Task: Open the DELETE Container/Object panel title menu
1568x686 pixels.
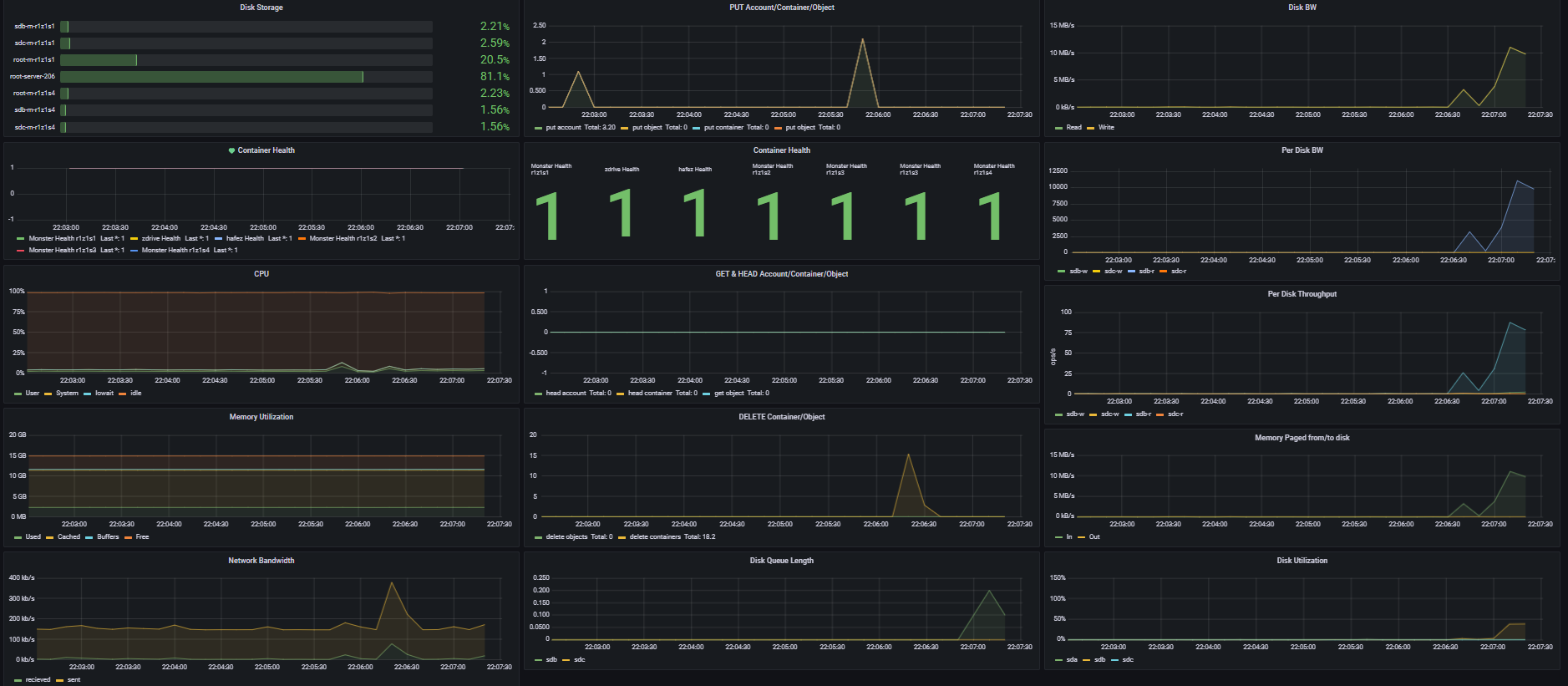Action: (782, 417)
